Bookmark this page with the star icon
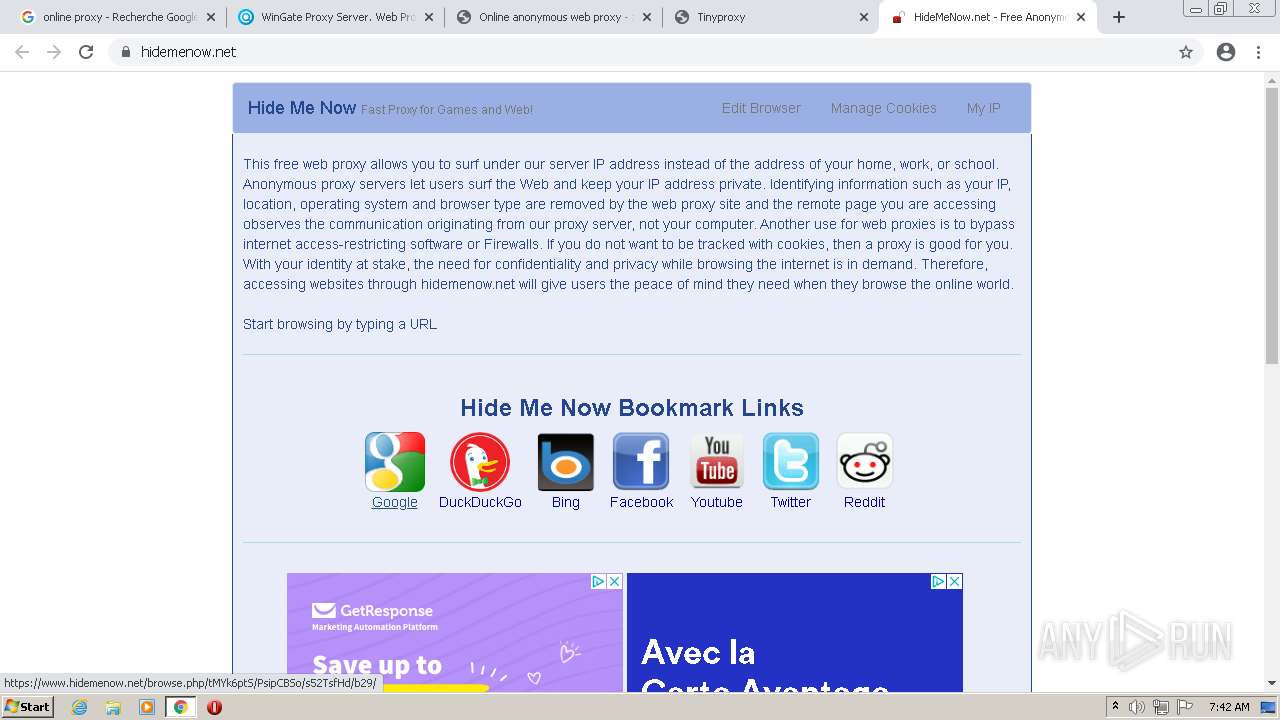The image size is (1280, 720). (x=1186, y=52)
